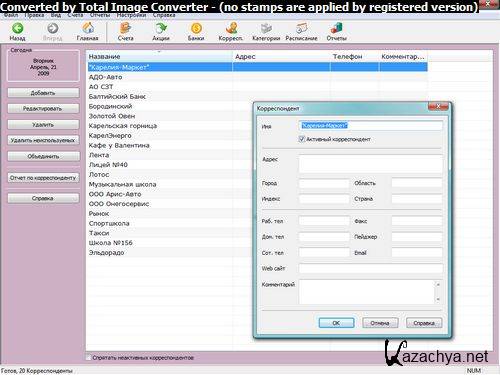Click the Удалить неиспользуемых button
The height and width of the screenshot is (375, 500).
(43, 140)
